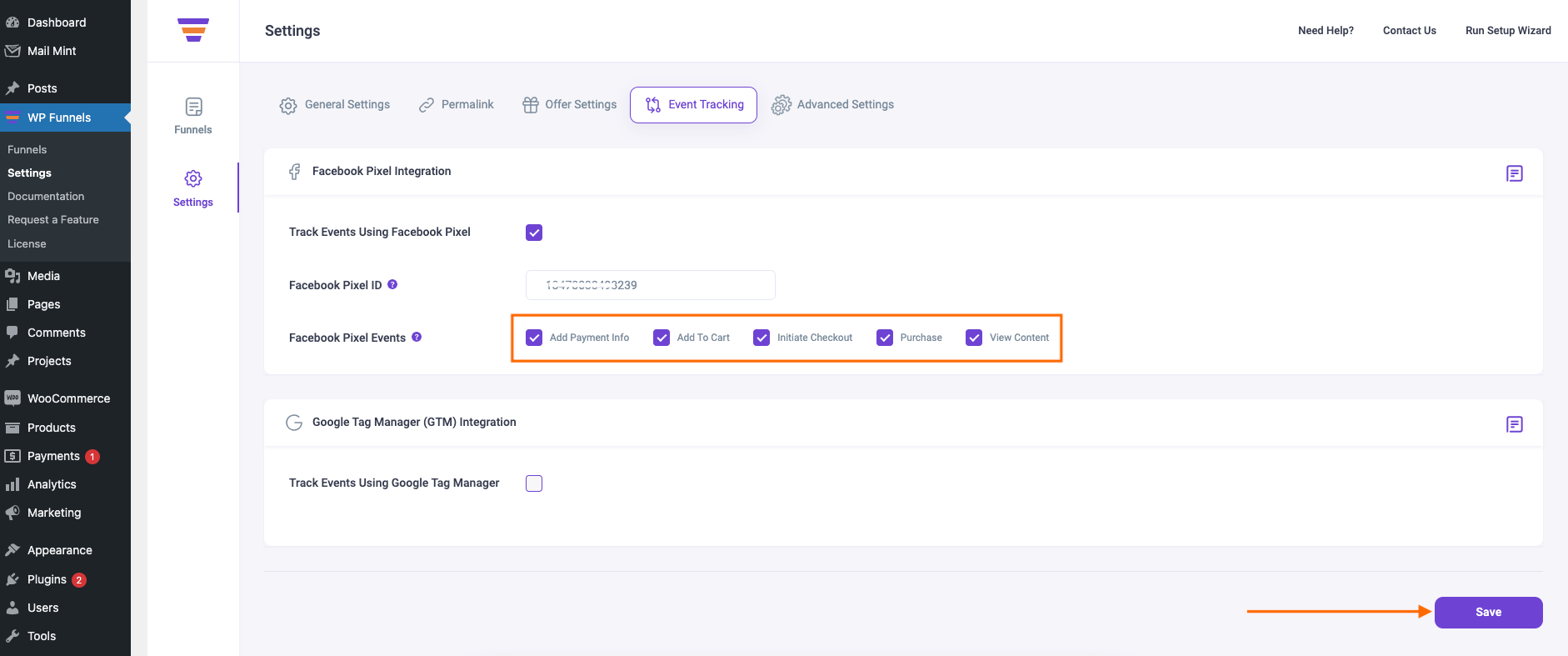Viewport: 1568px width, 656px height.
Task: Switch to the Offer Settings tab
Action: (x=570, y=105)
